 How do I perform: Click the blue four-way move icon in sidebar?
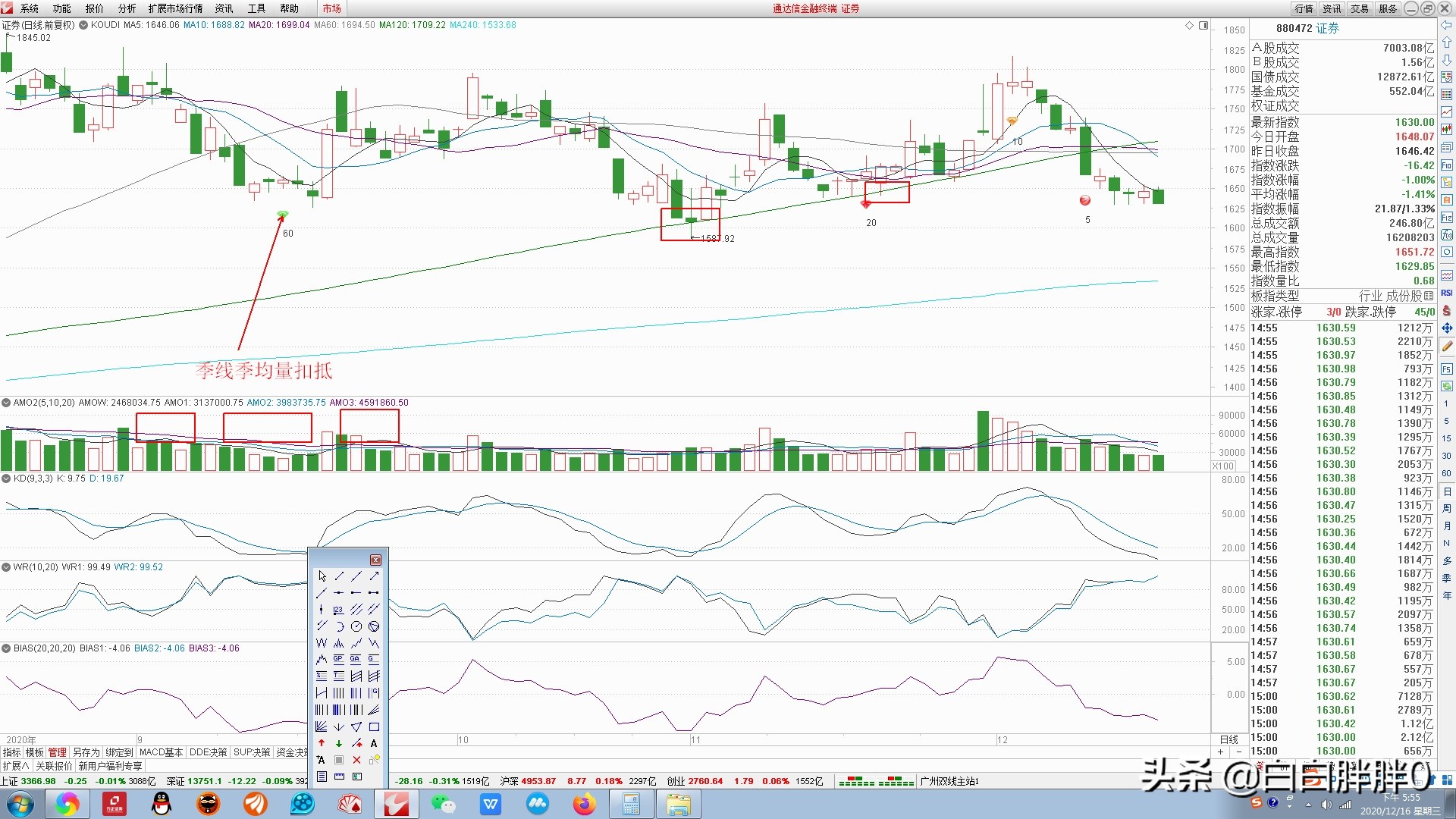click(x=1447, y=328)
